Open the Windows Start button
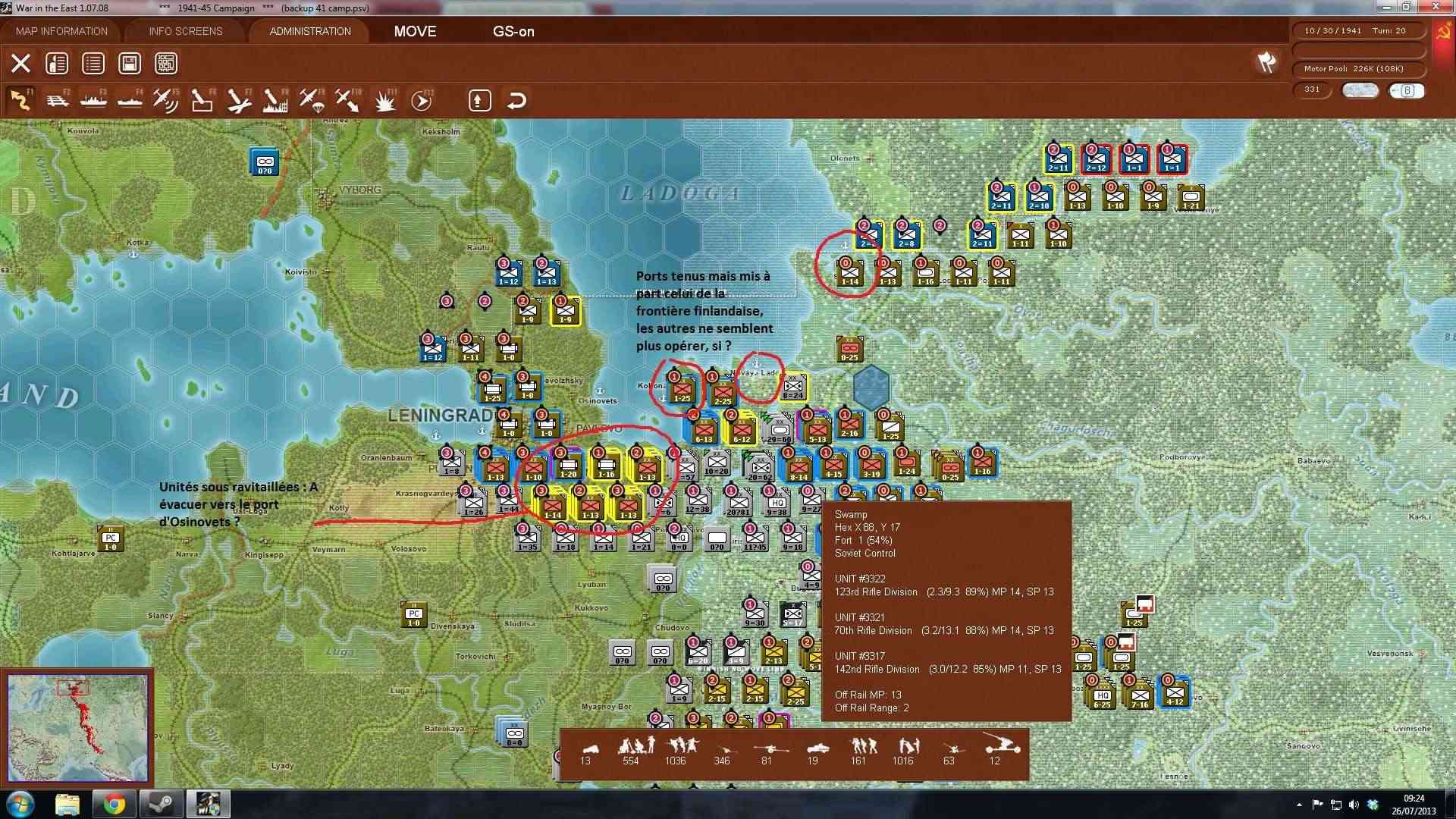The image size is (1456, 819). coord(20,804)
